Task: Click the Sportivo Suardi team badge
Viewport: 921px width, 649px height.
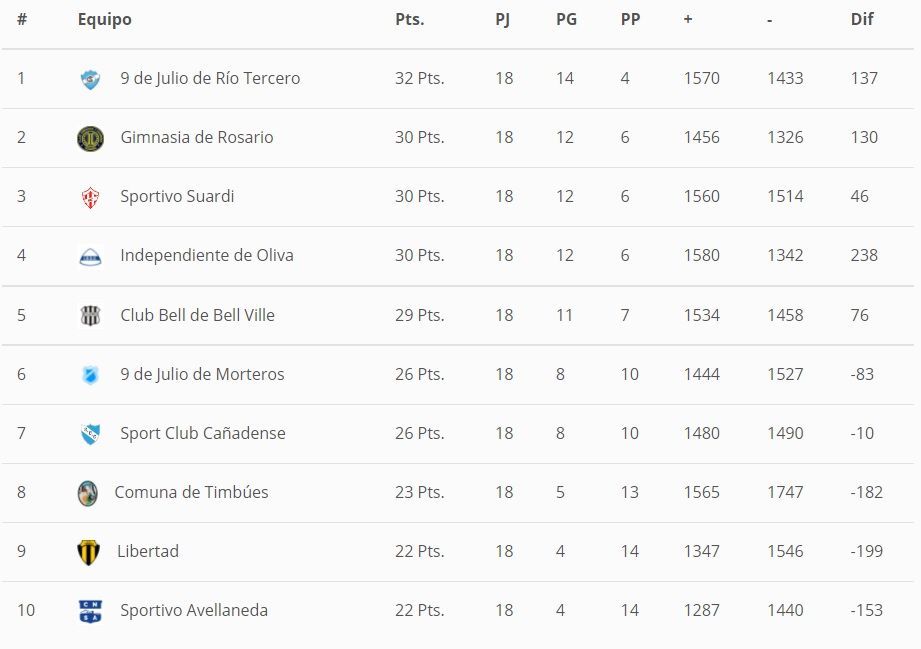Action: [x=90, y=197]
